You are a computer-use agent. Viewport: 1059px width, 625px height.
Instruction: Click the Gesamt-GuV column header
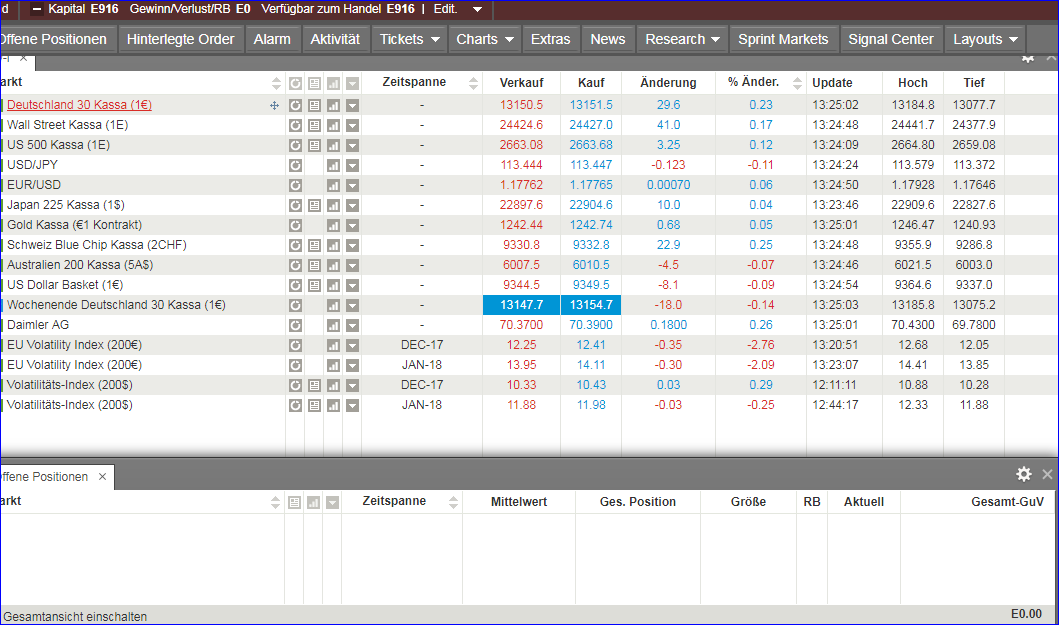[x=1007, y=501]
